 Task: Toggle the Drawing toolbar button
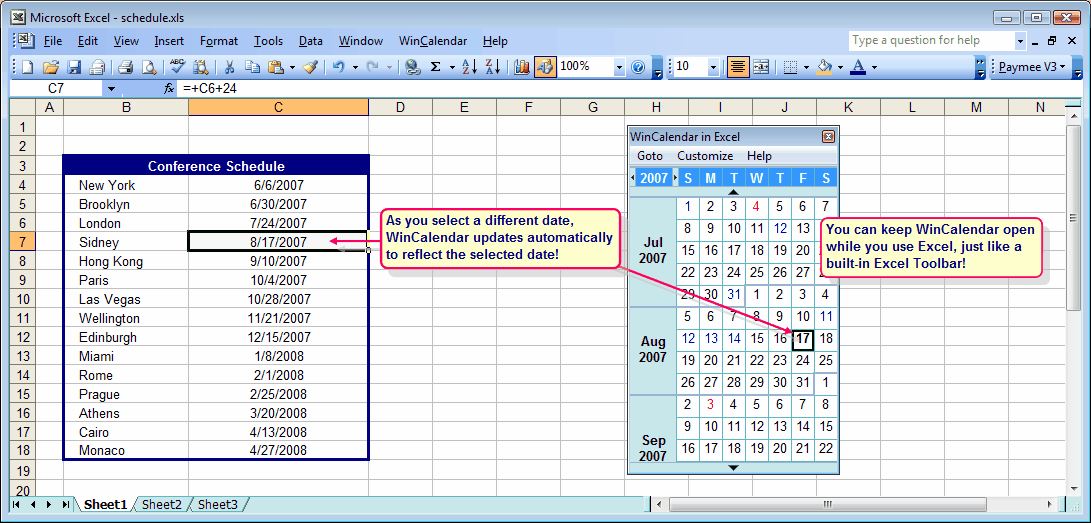click(x=545, y=67)
